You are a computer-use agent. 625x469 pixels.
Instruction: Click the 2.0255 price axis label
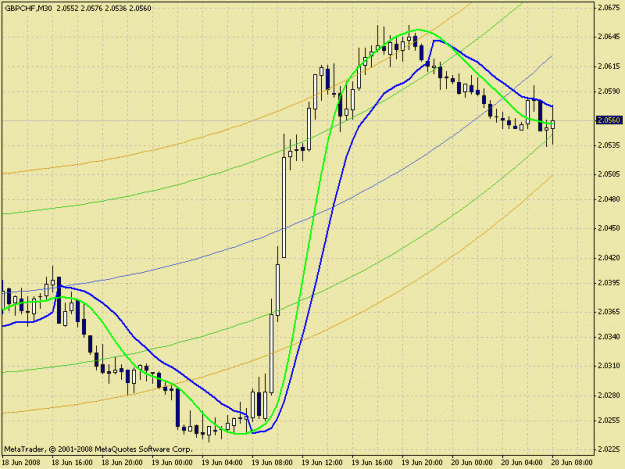click(x=609, y=420)
